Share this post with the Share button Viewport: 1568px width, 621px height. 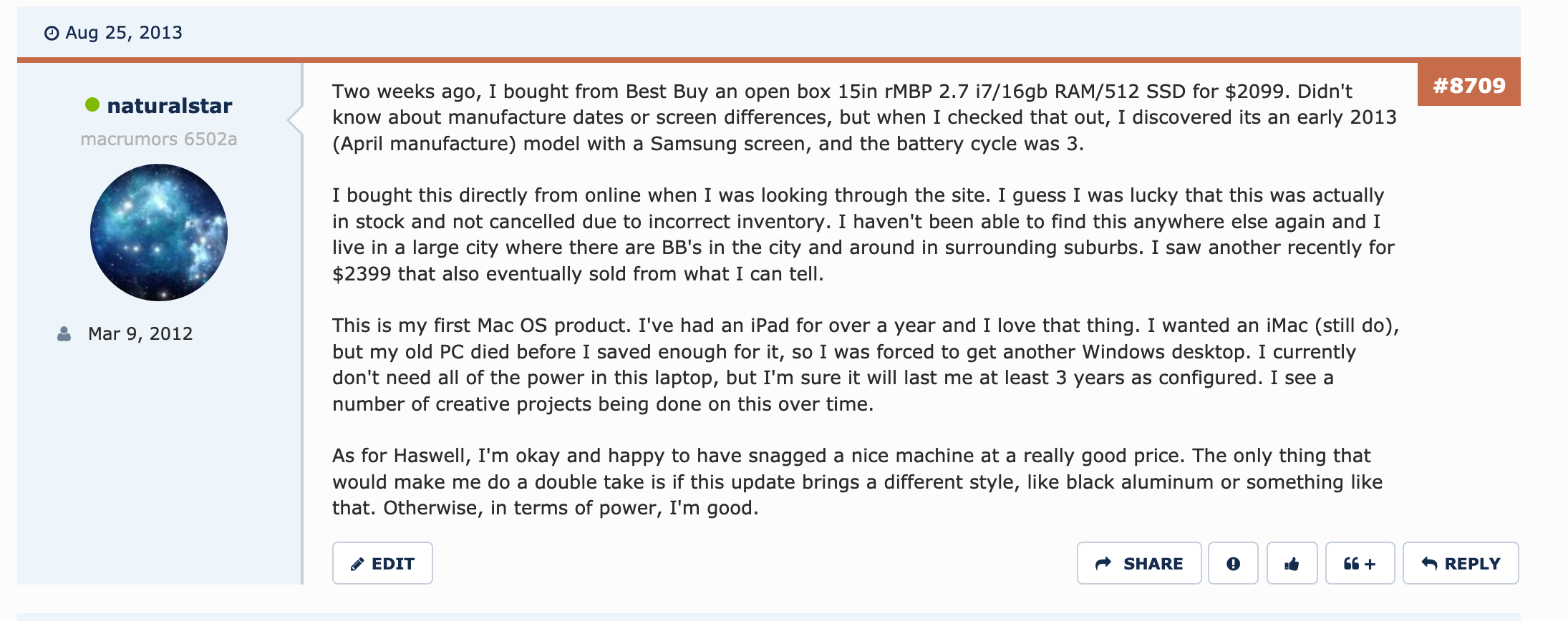point(1138,563)
